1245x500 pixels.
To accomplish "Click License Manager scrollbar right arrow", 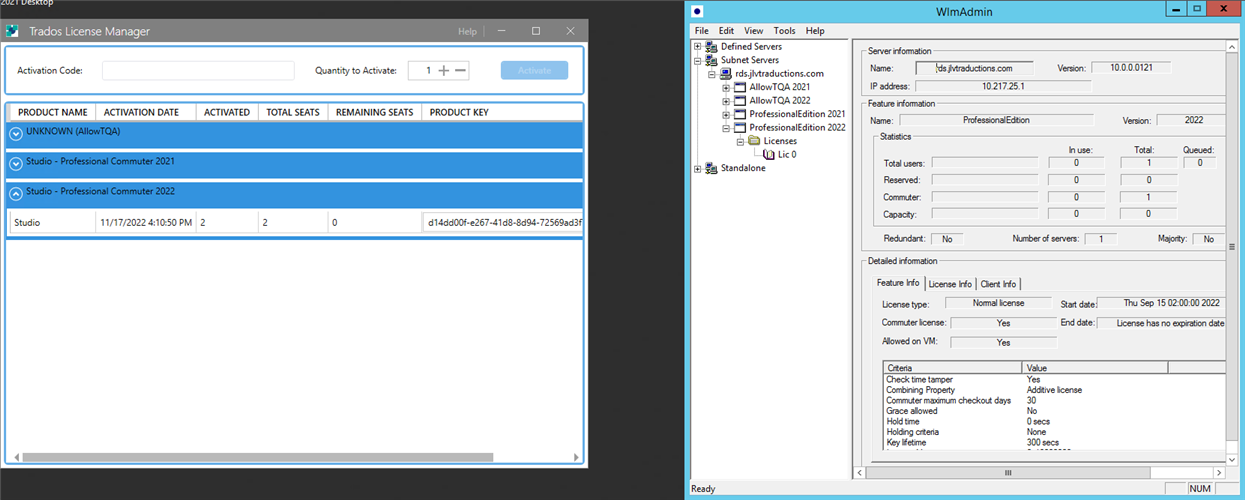I will [x=576, y=457].
